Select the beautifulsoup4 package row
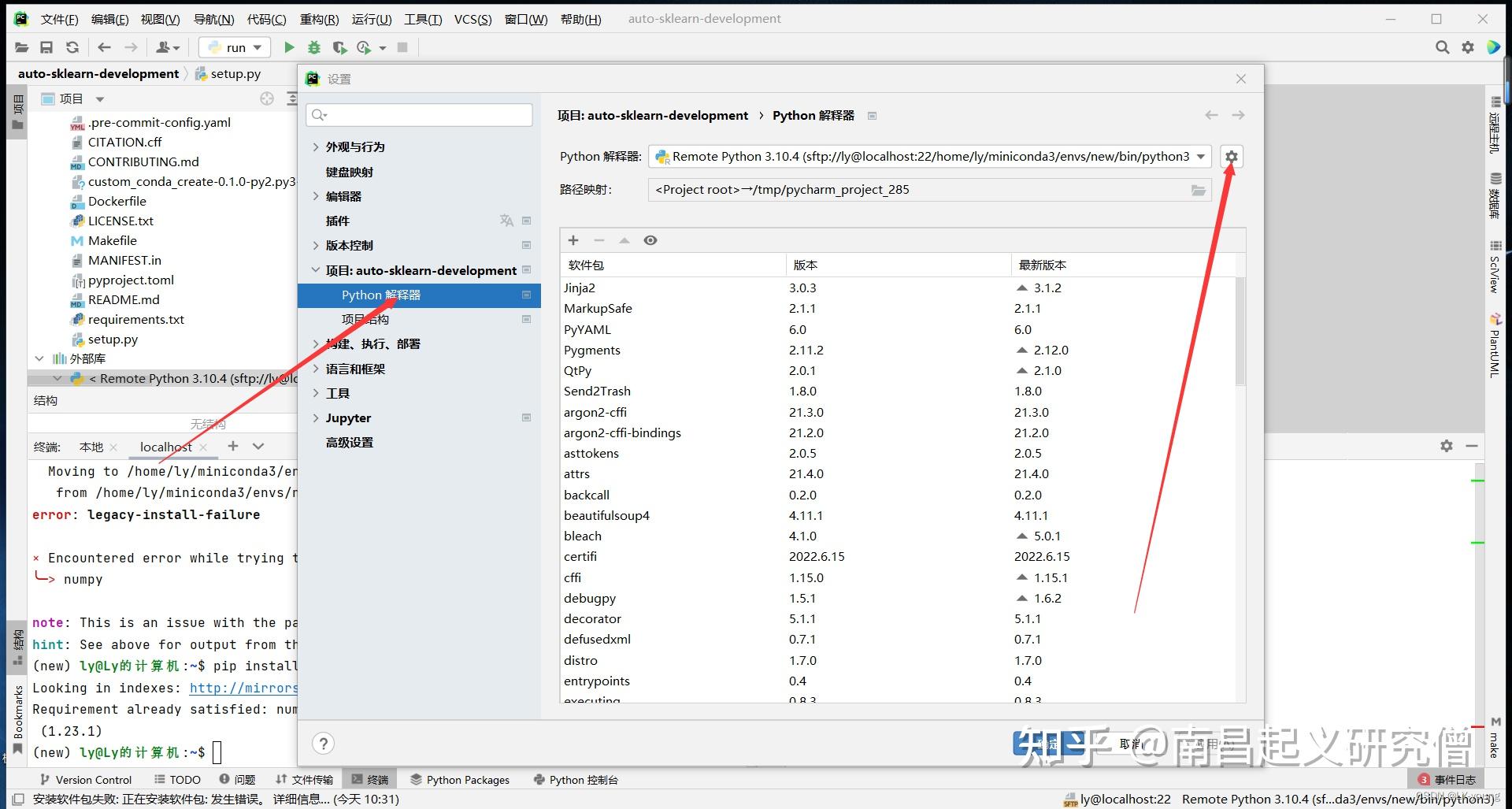This screenshot has height=809, width=1512. [x=898, y=516]
